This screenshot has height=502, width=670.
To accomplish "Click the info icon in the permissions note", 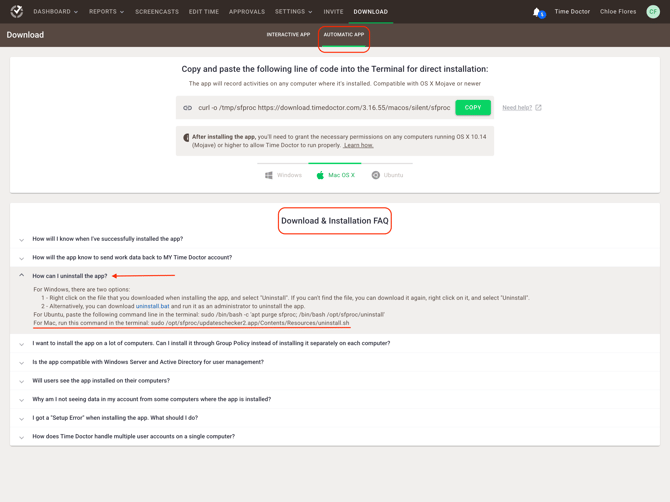I will 186,138.
